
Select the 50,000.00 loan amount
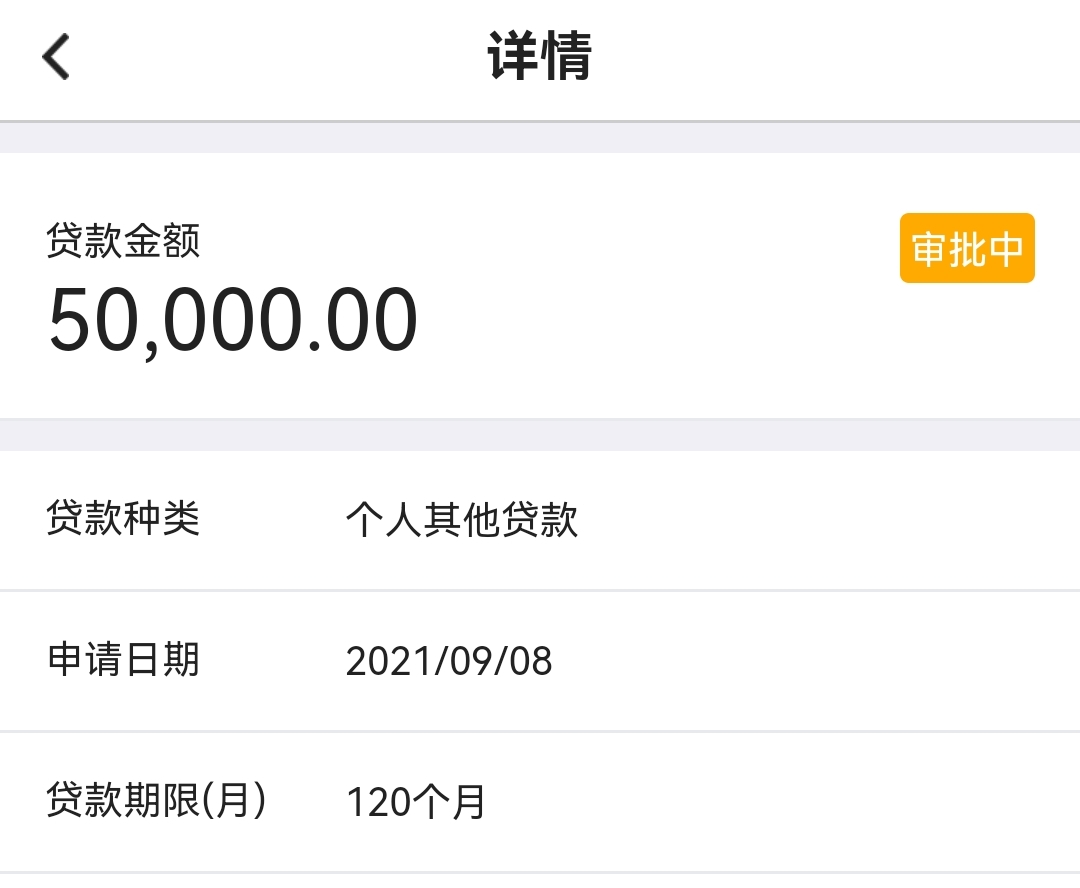coord(232,321)
